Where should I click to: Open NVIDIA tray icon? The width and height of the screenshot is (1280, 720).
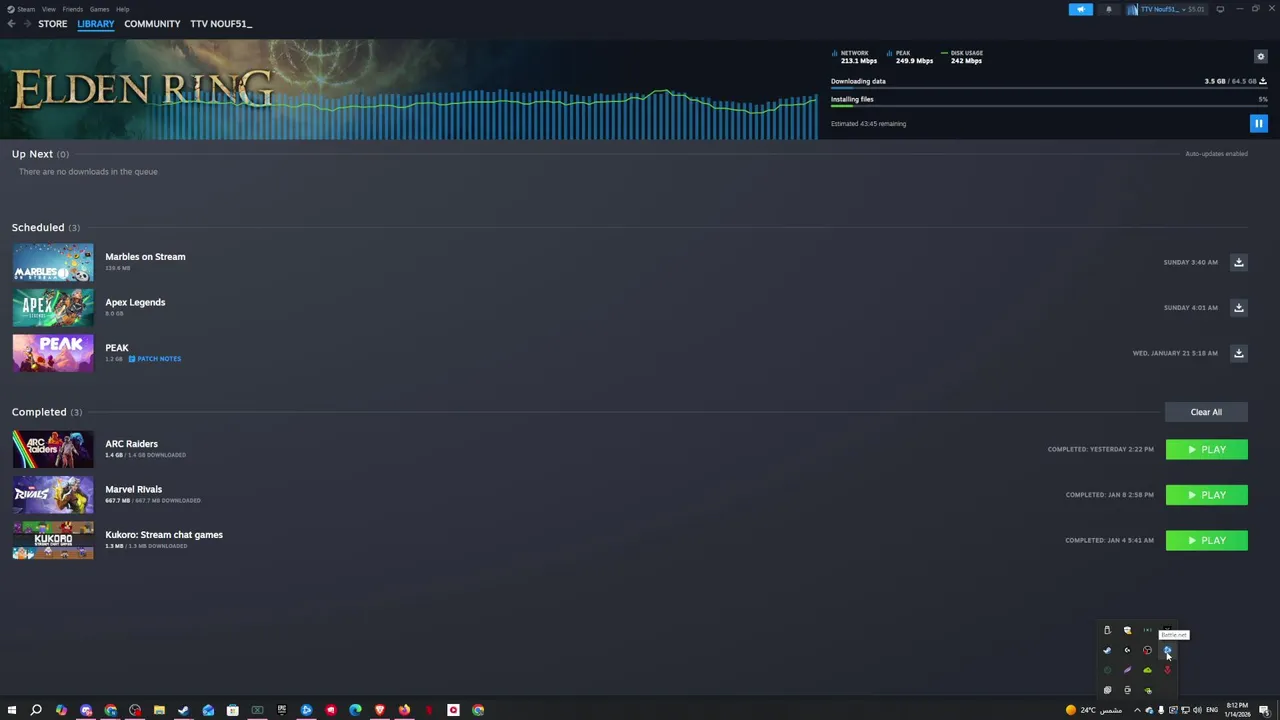point(1148,690)
